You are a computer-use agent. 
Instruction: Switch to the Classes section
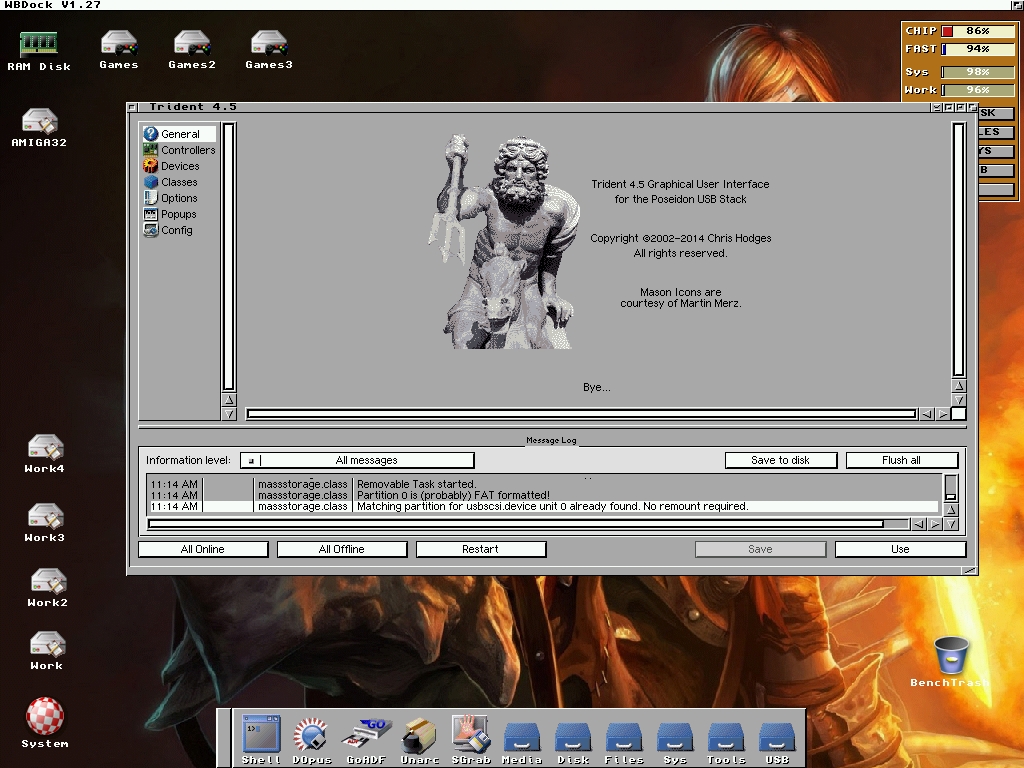tap(179, 182)
